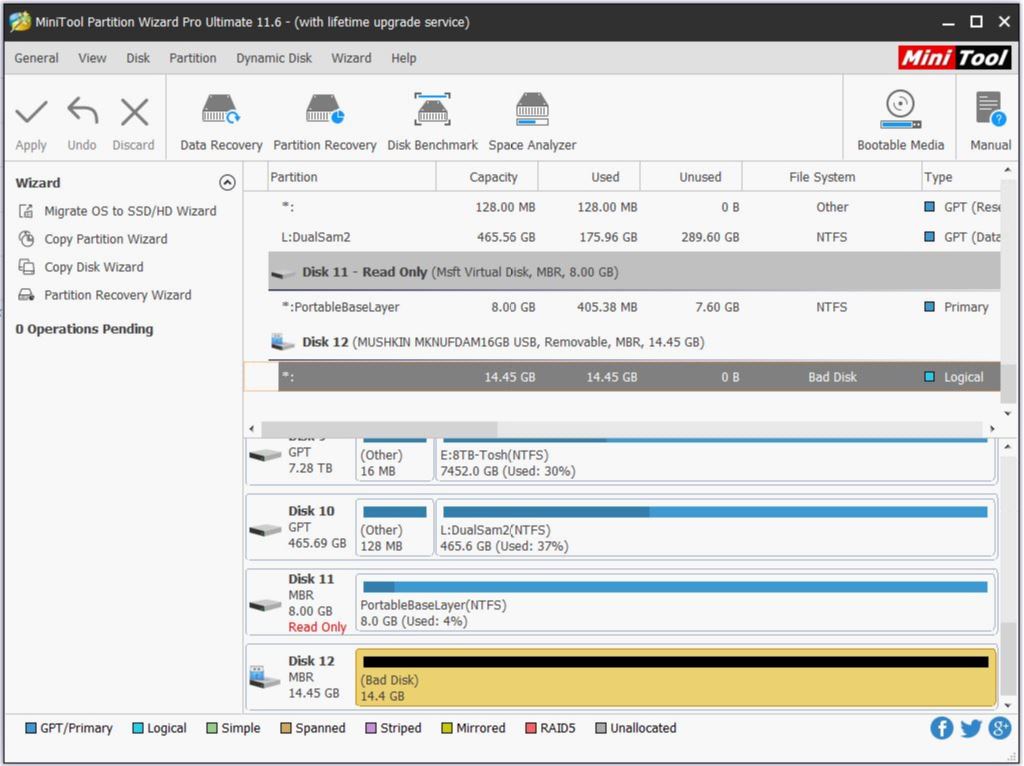This screenshot has height=766, width=1024.
Task: Open the Dynamic Disk menu
Action: pos(274,58)
